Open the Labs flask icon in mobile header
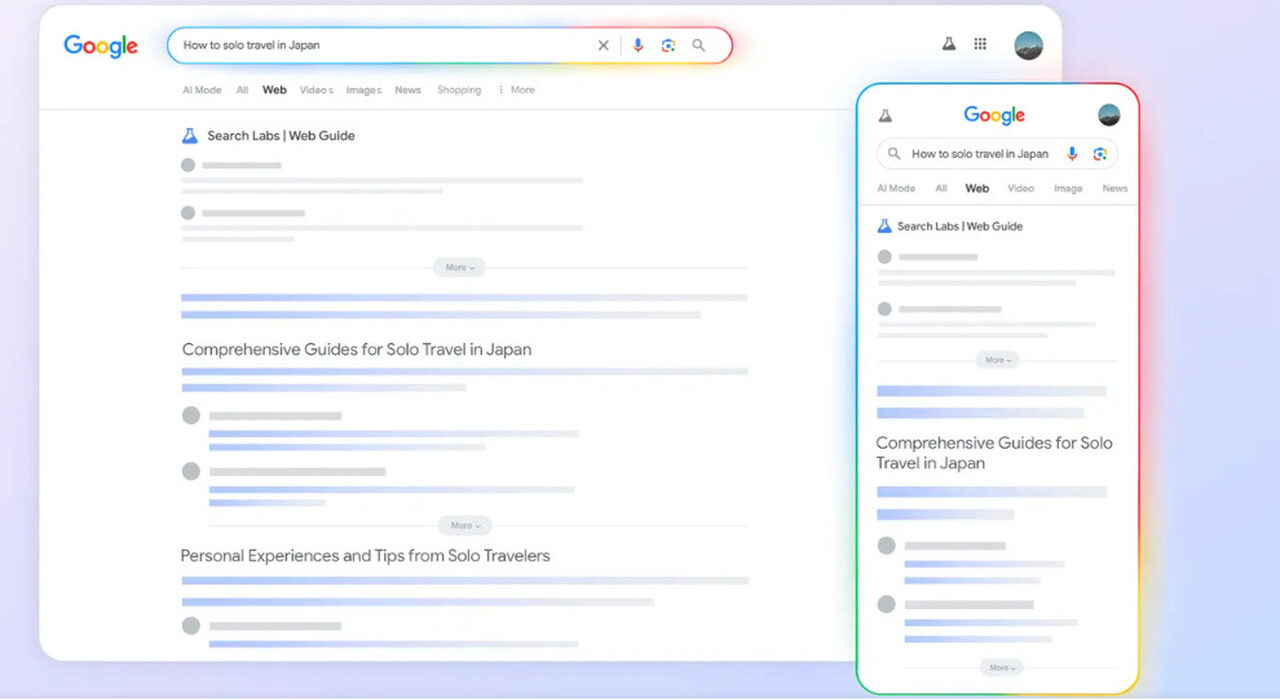Image resolution: width=1280 pixels, height=700 pixels. tap(885, 116)
